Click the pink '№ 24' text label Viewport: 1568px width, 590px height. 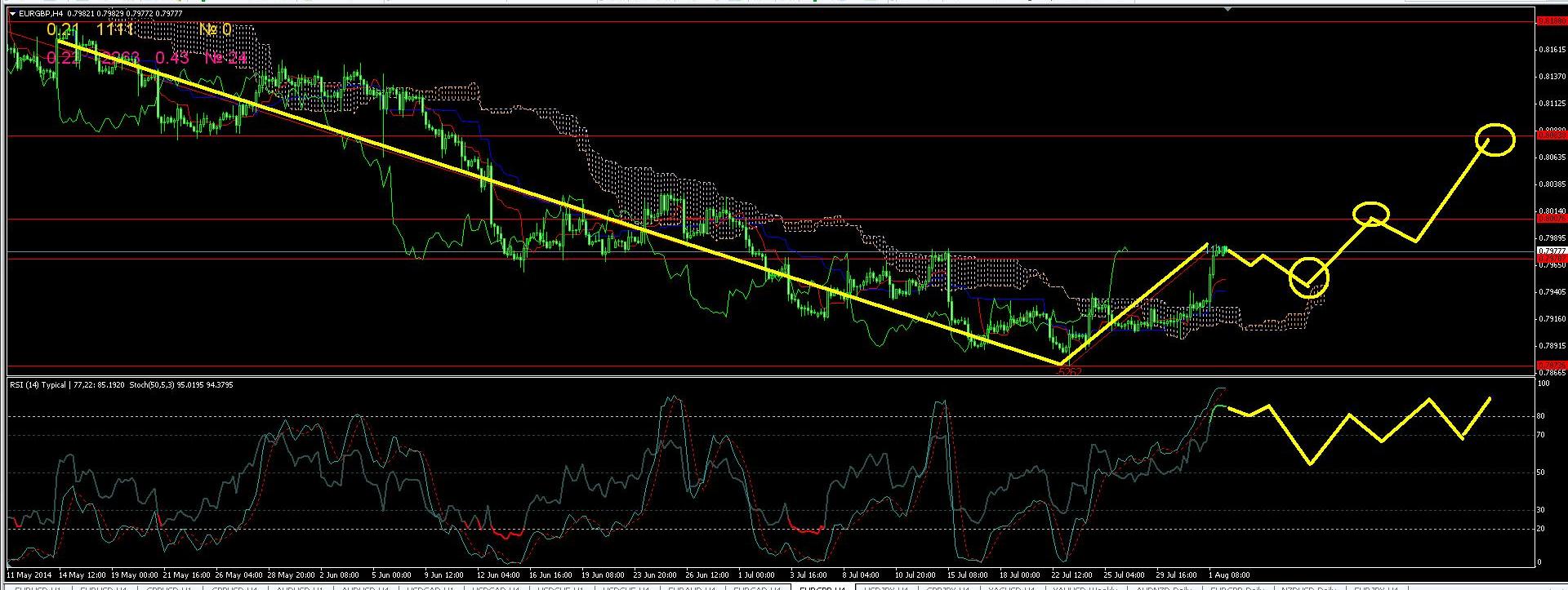tap(225, 58)
